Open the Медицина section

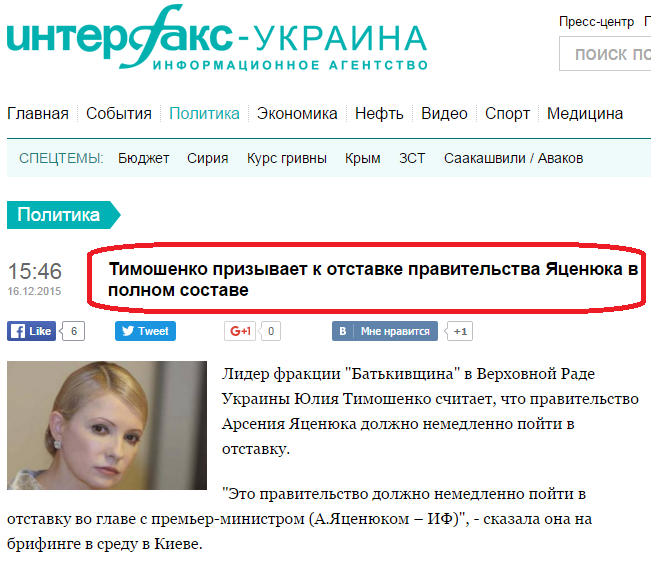[585, 113]
